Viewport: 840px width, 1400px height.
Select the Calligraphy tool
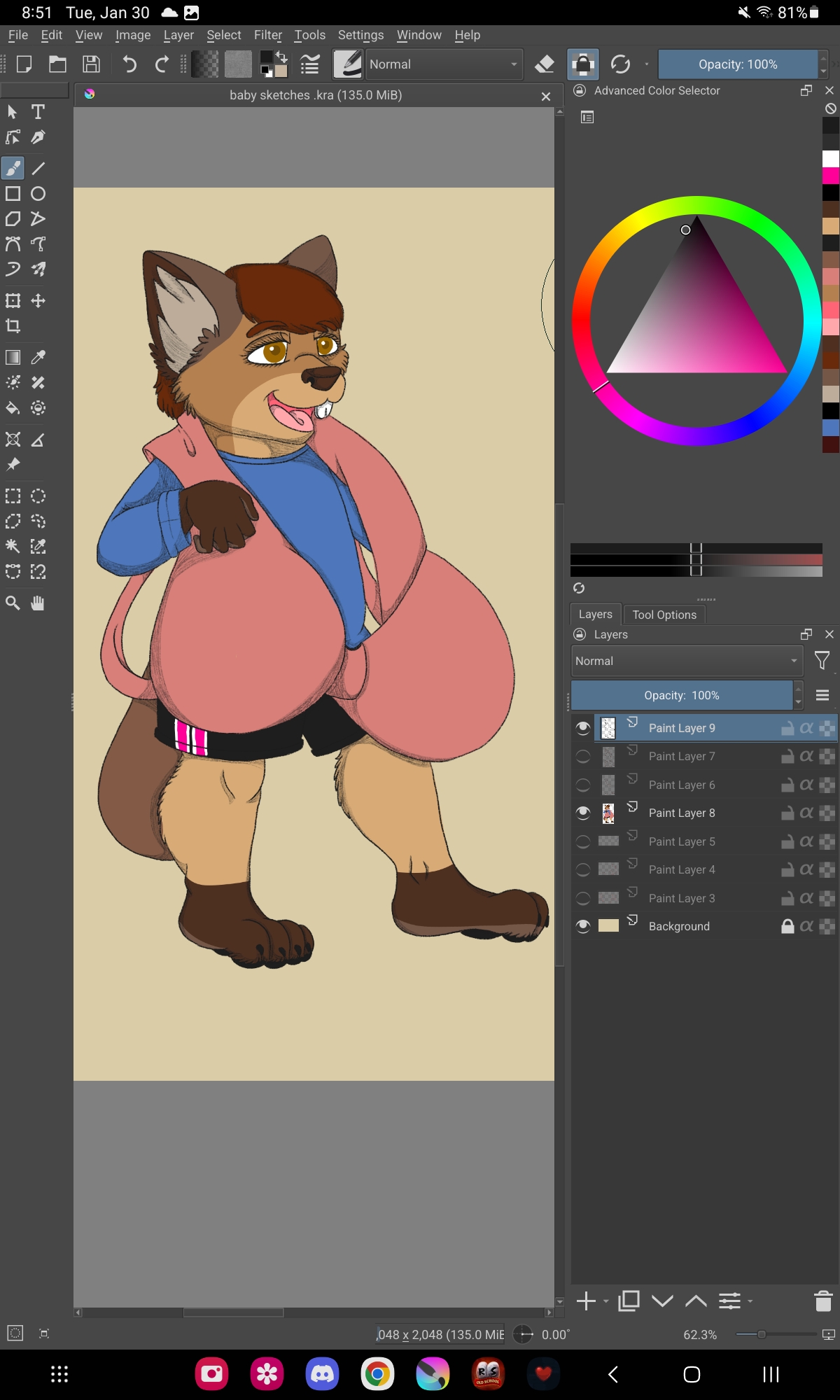pyautogui.click(x=38, y=137)
